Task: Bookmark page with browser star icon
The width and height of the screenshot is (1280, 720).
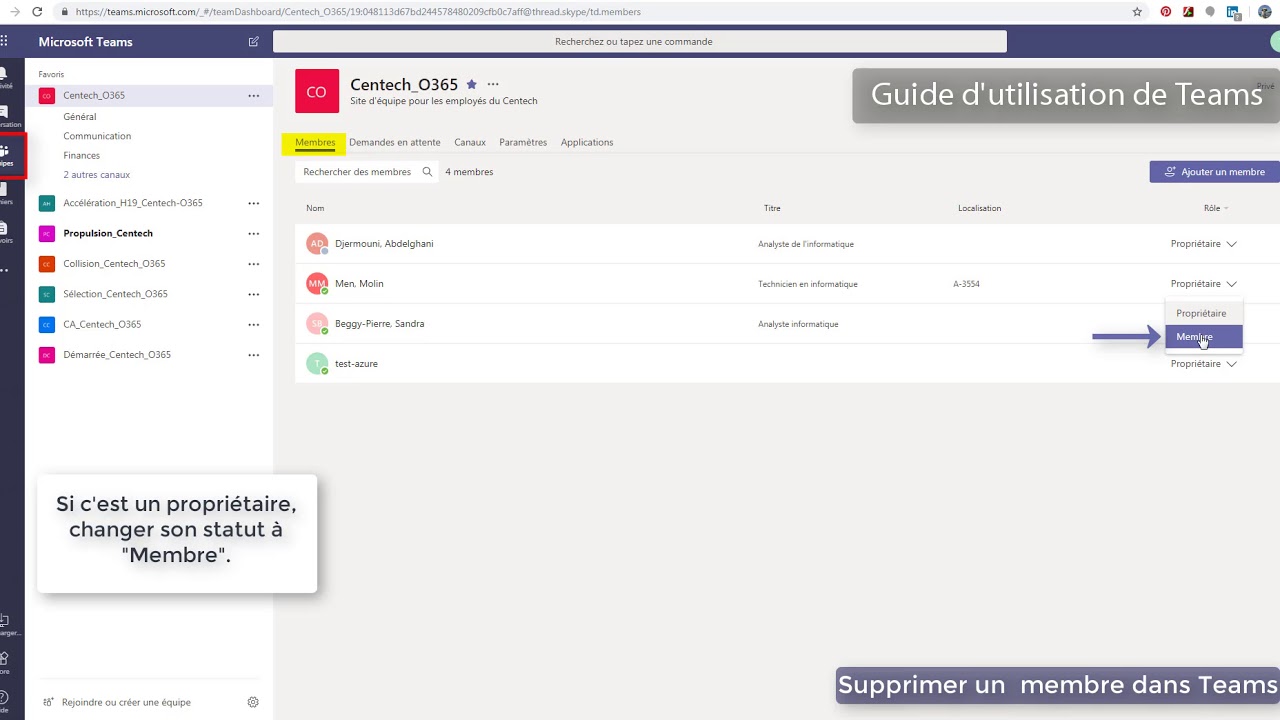Action: pos(1137,12)
